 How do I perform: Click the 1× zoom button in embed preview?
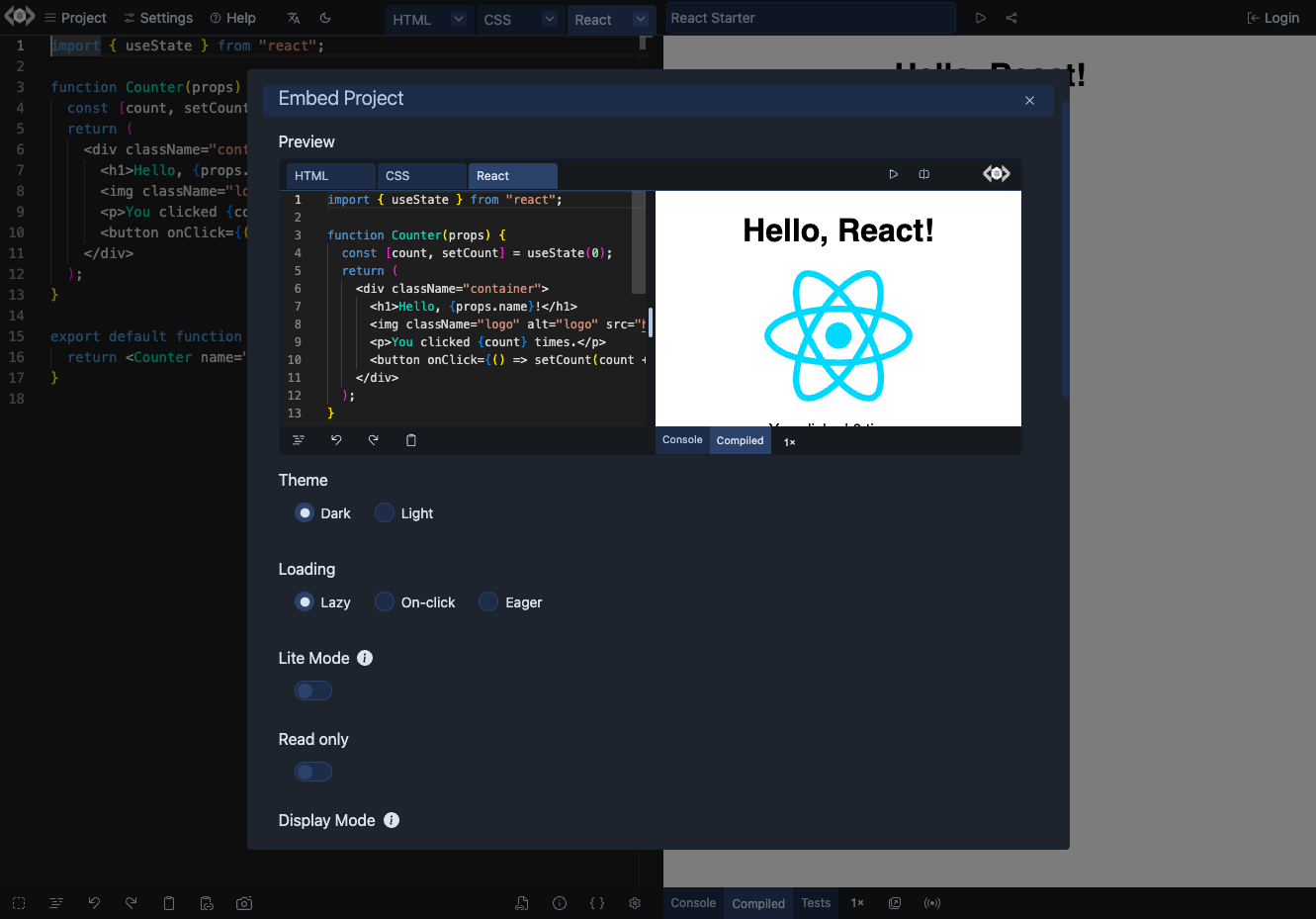tap(790, 442)
